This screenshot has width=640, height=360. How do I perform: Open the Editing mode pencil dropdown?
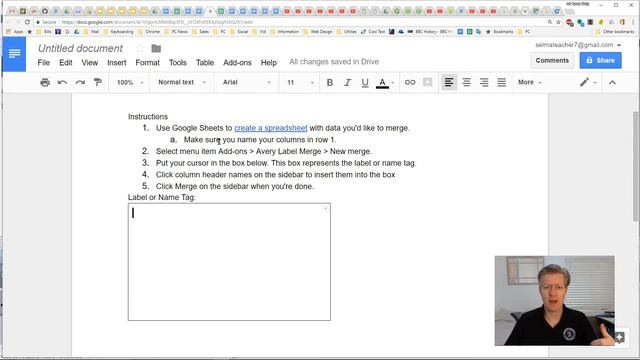click(588, 82)
